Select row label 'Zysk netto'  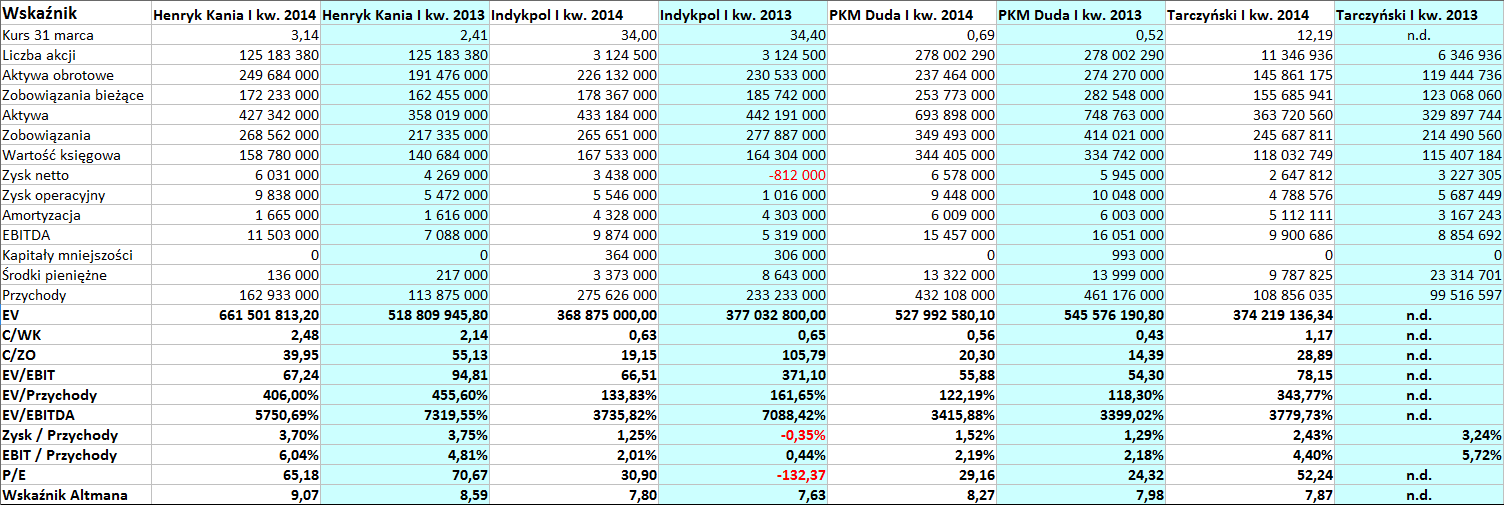click(x=75, y=175)
